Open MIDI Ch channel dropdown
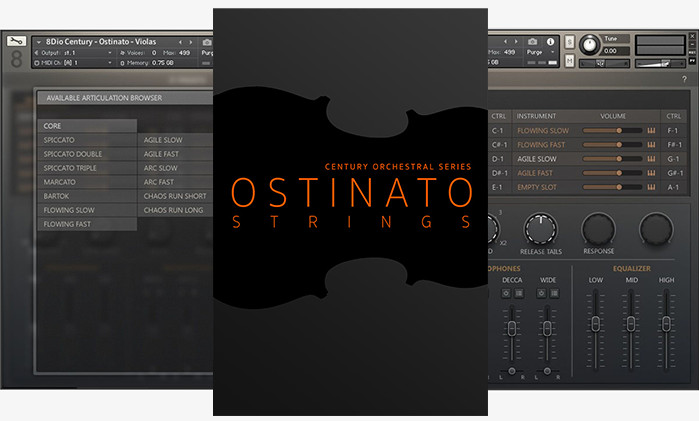The height and width of the screenshot is (421, 699). click(73, 63)
